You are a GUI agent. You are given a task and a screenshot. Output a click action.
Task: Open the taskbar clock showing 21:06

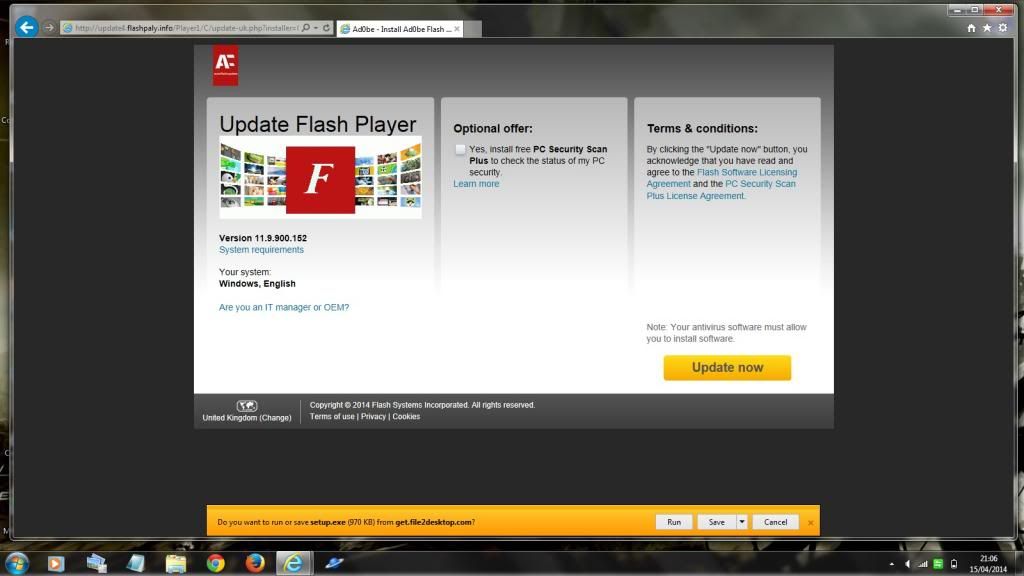(x=988, y=564)
